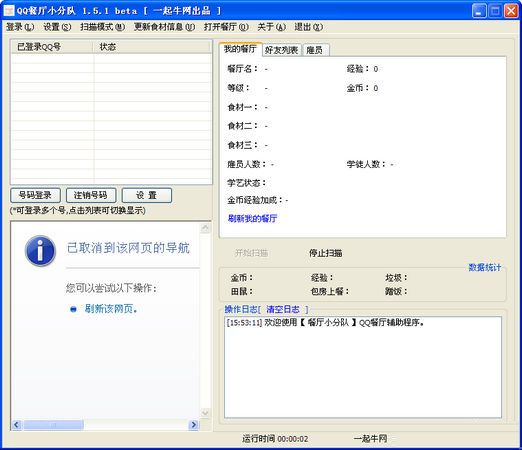Close the QQ餐厅小分队 window
The image size is (522, 450).
point(511,11)
